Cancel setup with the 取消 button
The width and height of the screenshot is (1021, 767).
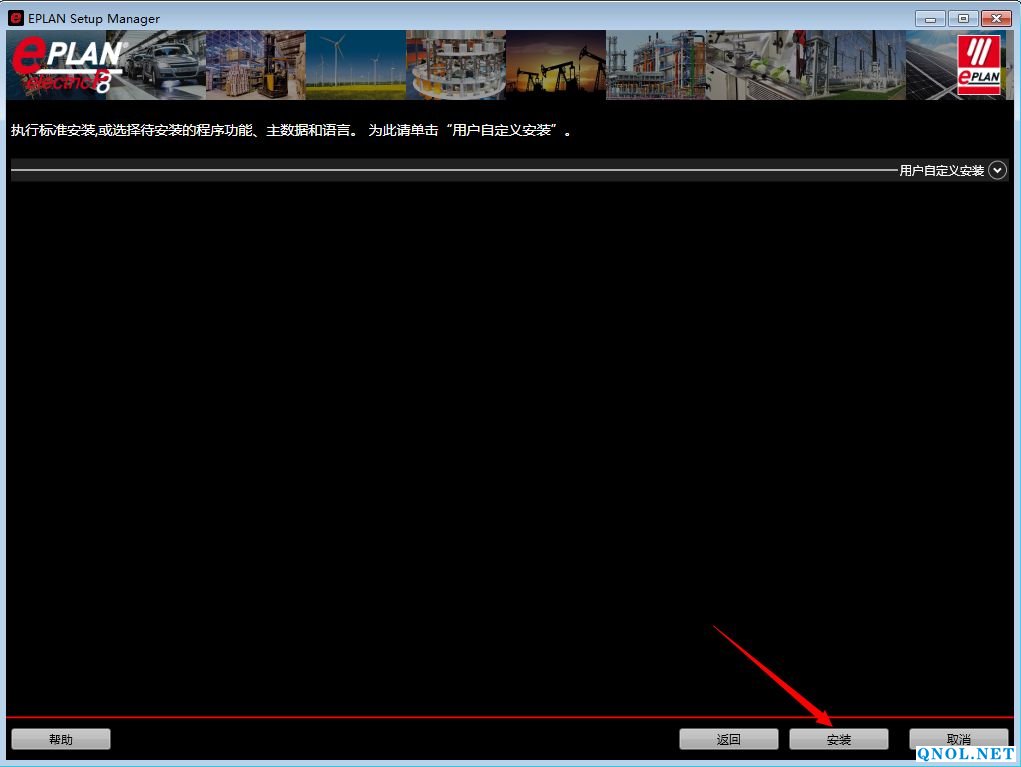[x=957, y=739]
